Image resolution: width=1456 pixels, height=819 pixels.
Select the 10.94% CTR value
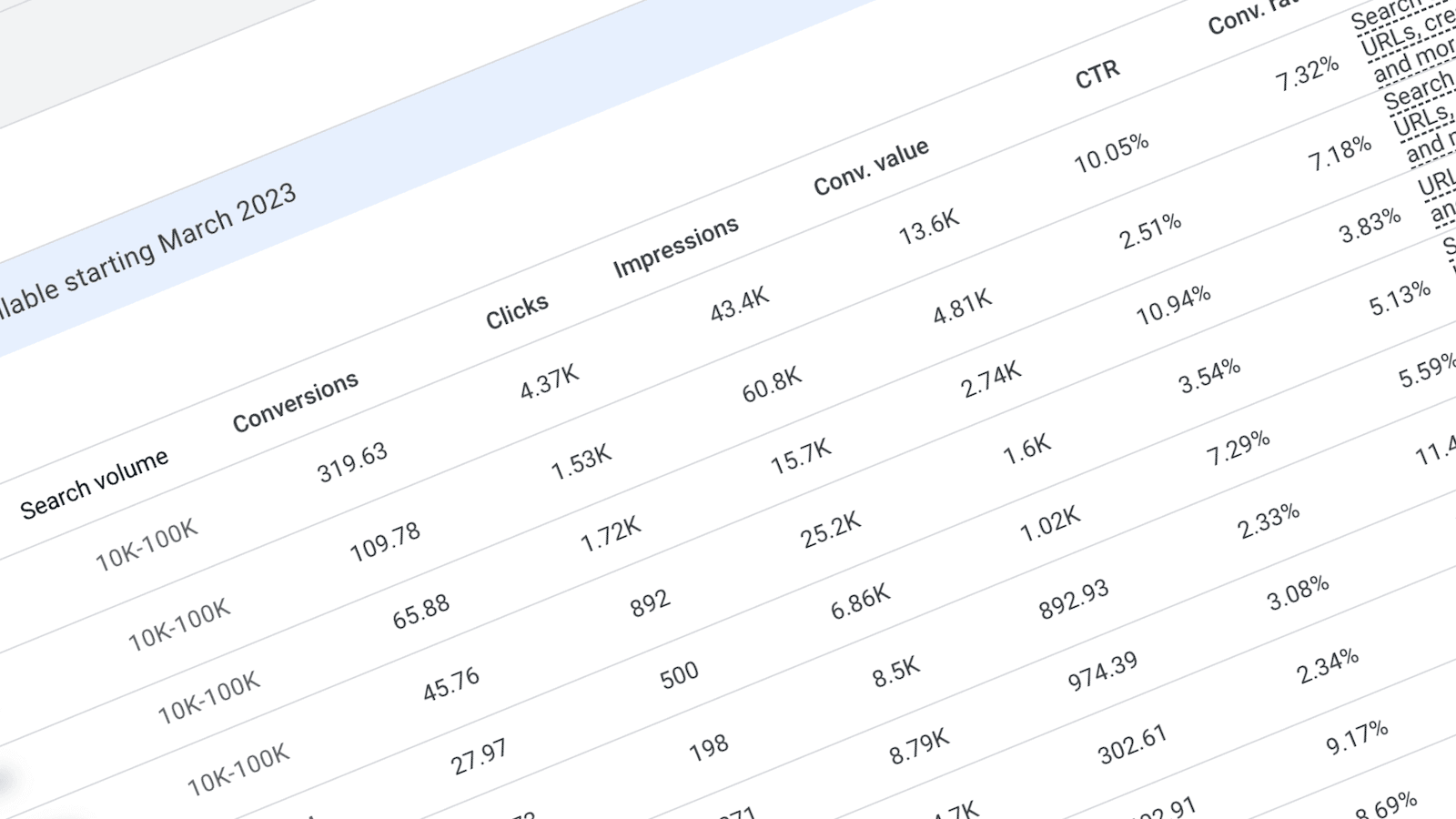tap(1173, 305)
